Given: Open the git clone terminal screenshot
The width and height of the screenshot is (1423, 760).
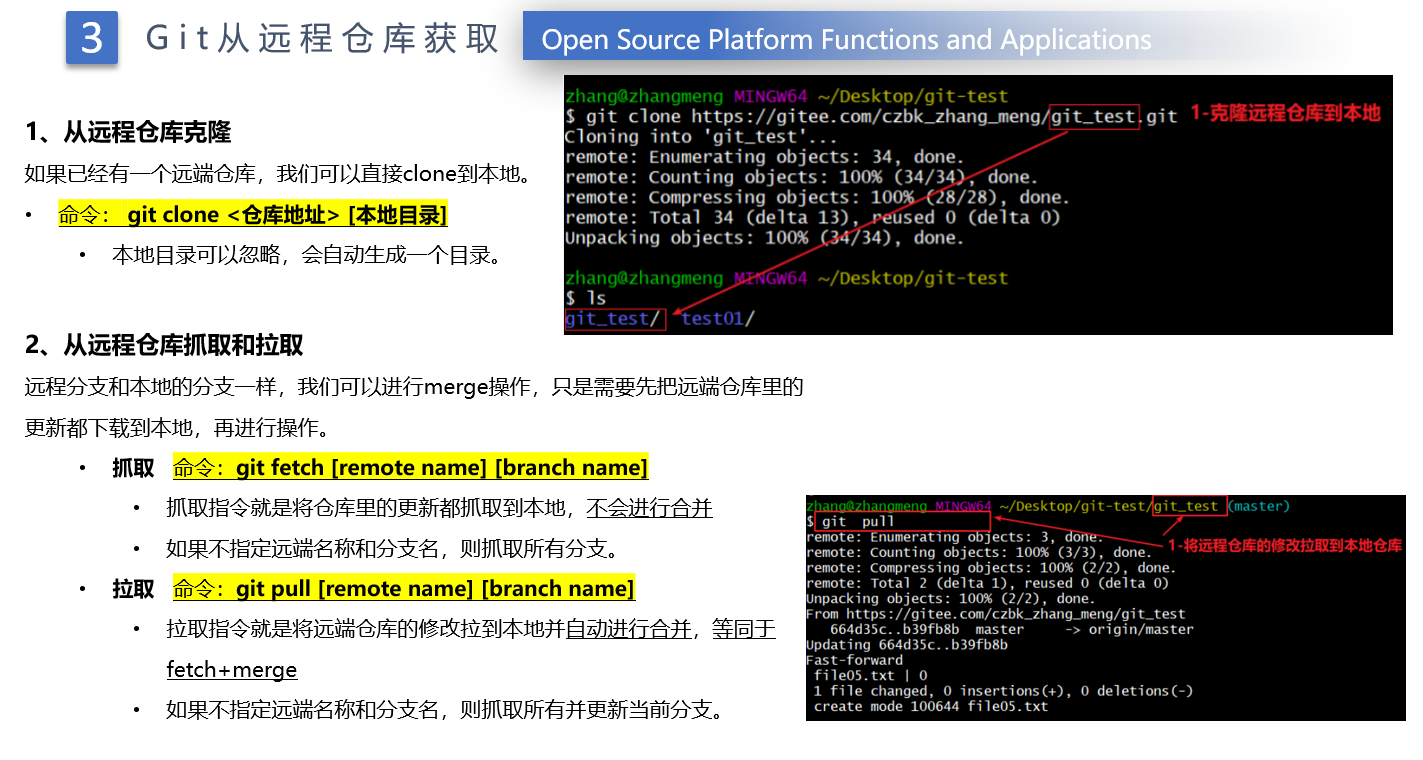Looking at the screenshot, I should pos(977,205).
